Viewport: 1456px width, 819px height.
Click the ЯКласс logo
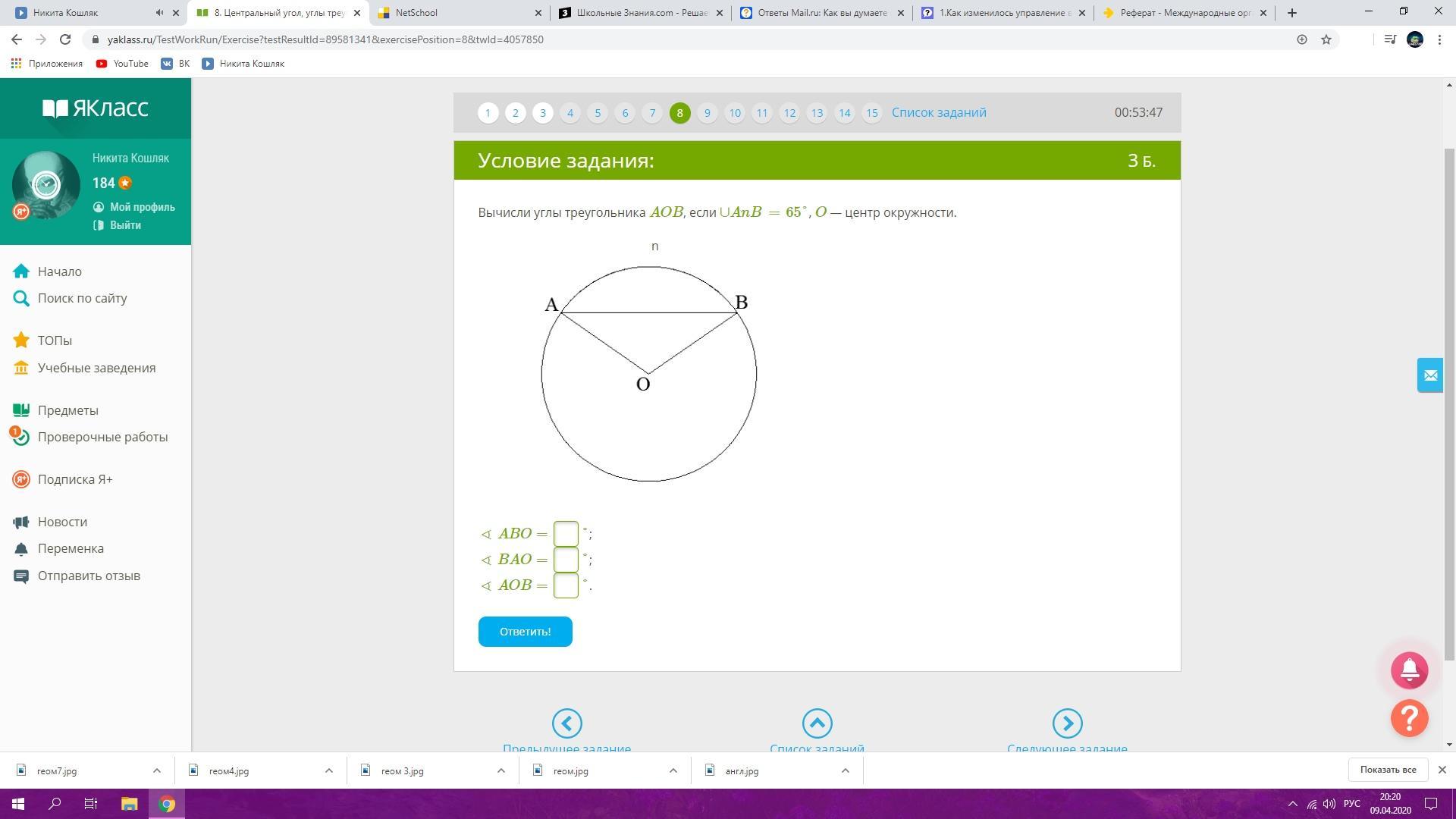(x=96, y=108)
